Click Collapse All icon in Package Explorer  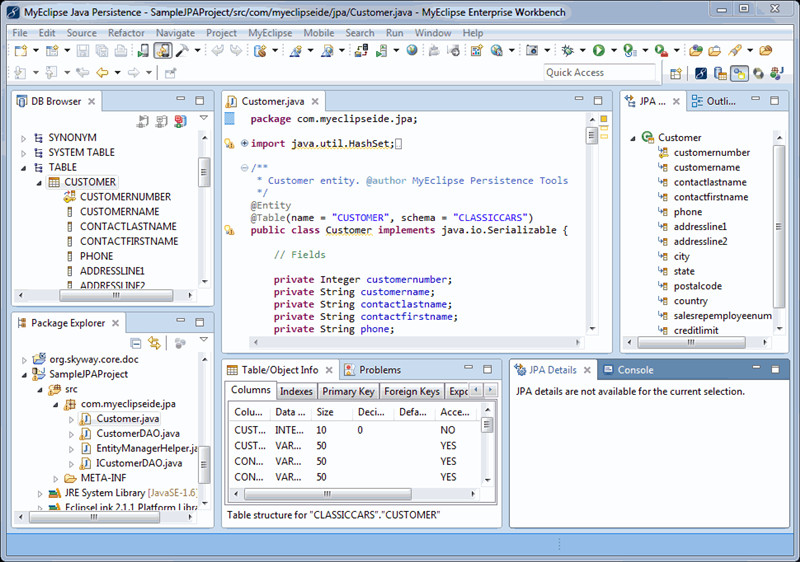click(136, 343)
